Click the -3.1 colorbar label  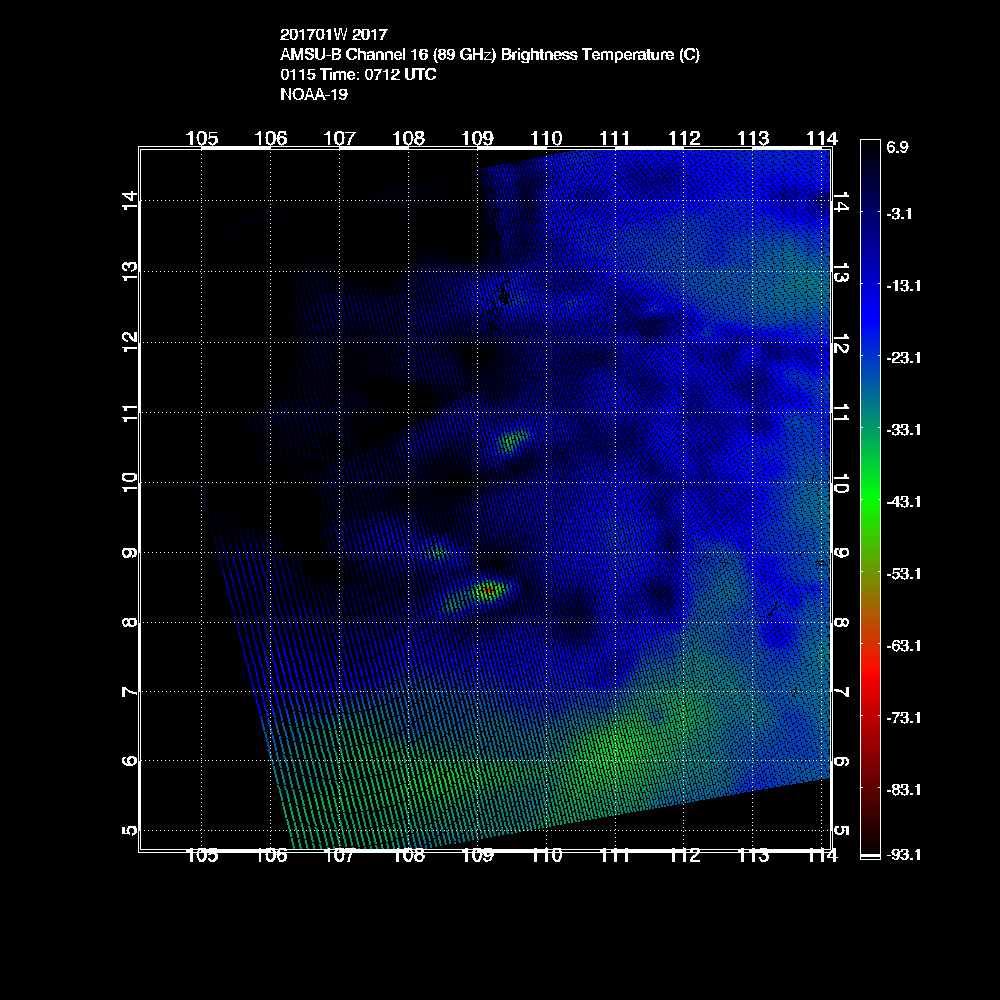pyautogui.click(x=899, y=214)
